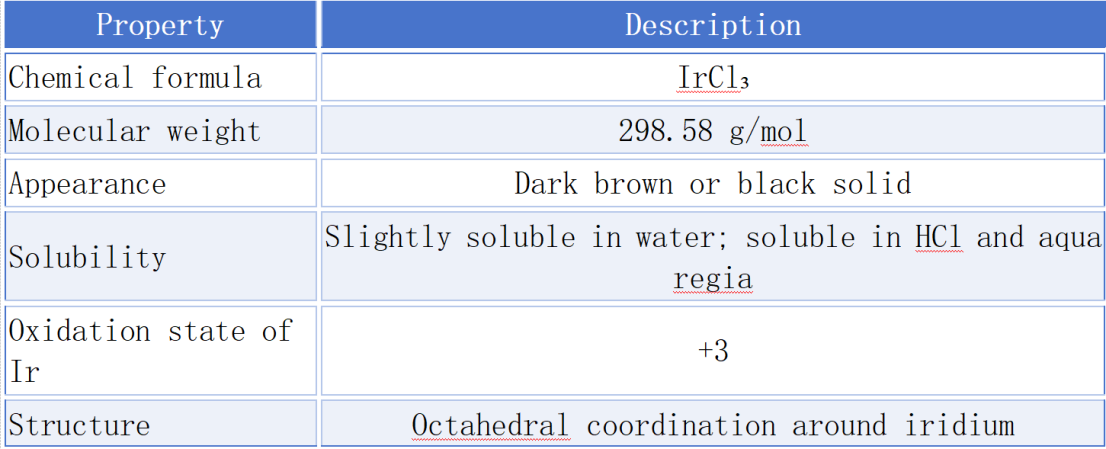Click the underlined word "regia"
The height and width of the screenshot is (449, 1106).
pyautogui.click(x=712, y=277)
